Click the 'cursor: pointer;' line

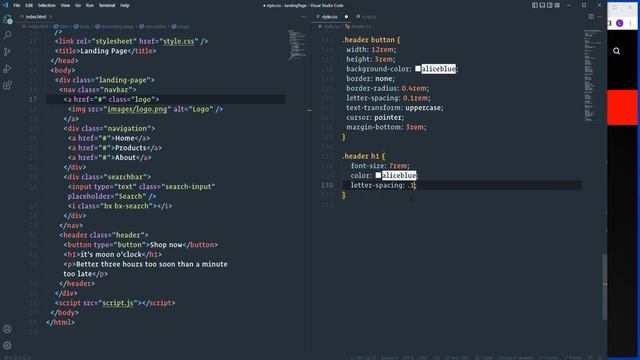pyautogui.click(x=375, y=117)
